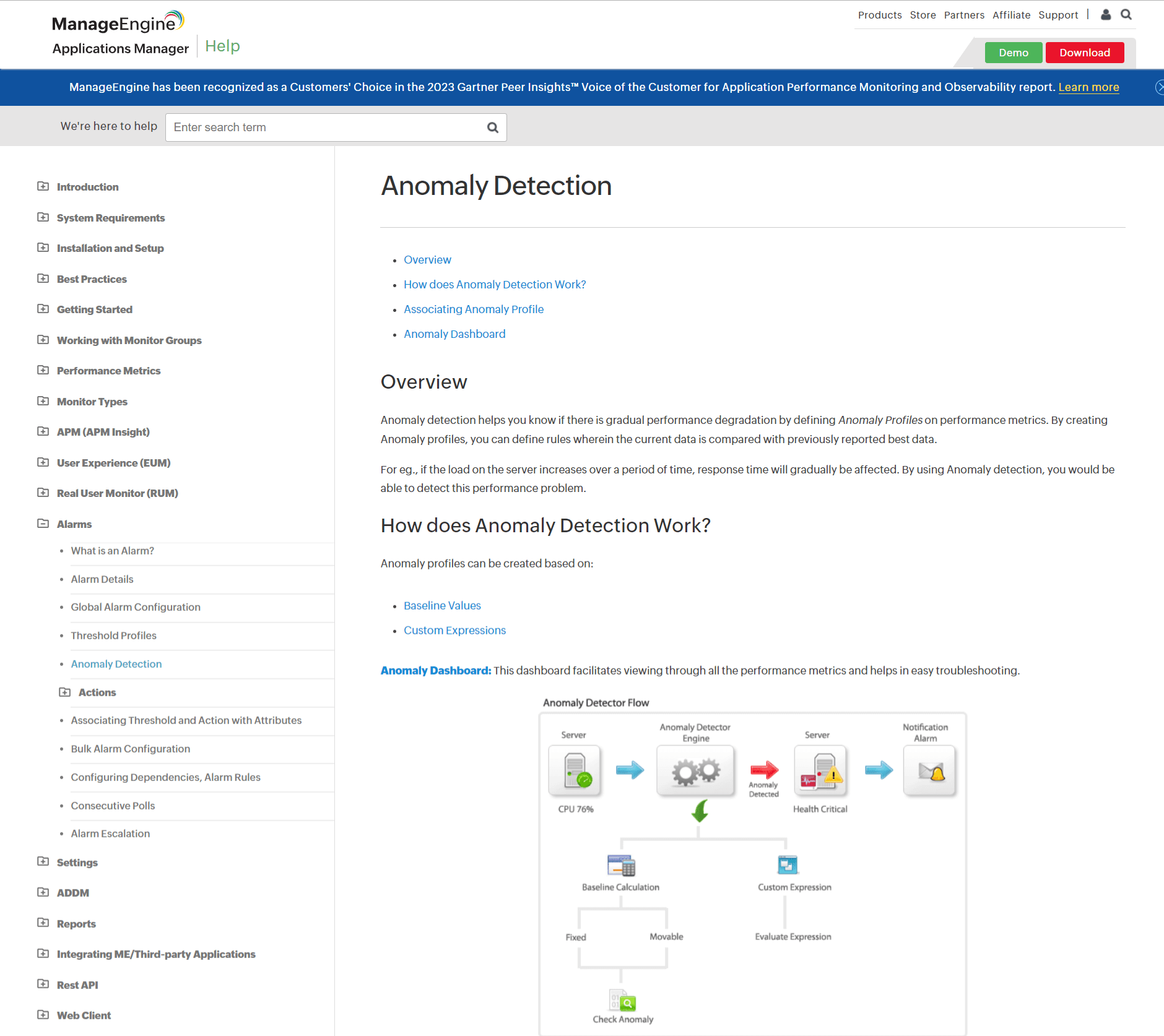
Task: Click the Help link beside Applications Manager
Action: click(222, 46)
